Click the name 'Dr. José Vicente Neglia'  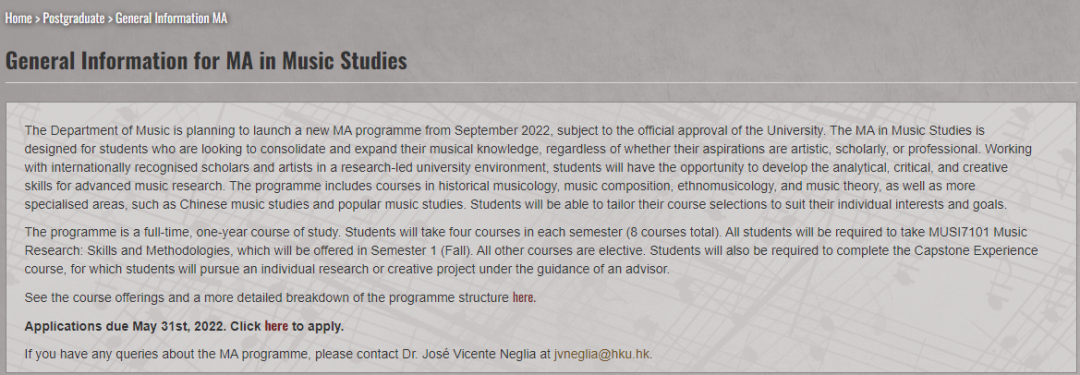pos(475,354)
